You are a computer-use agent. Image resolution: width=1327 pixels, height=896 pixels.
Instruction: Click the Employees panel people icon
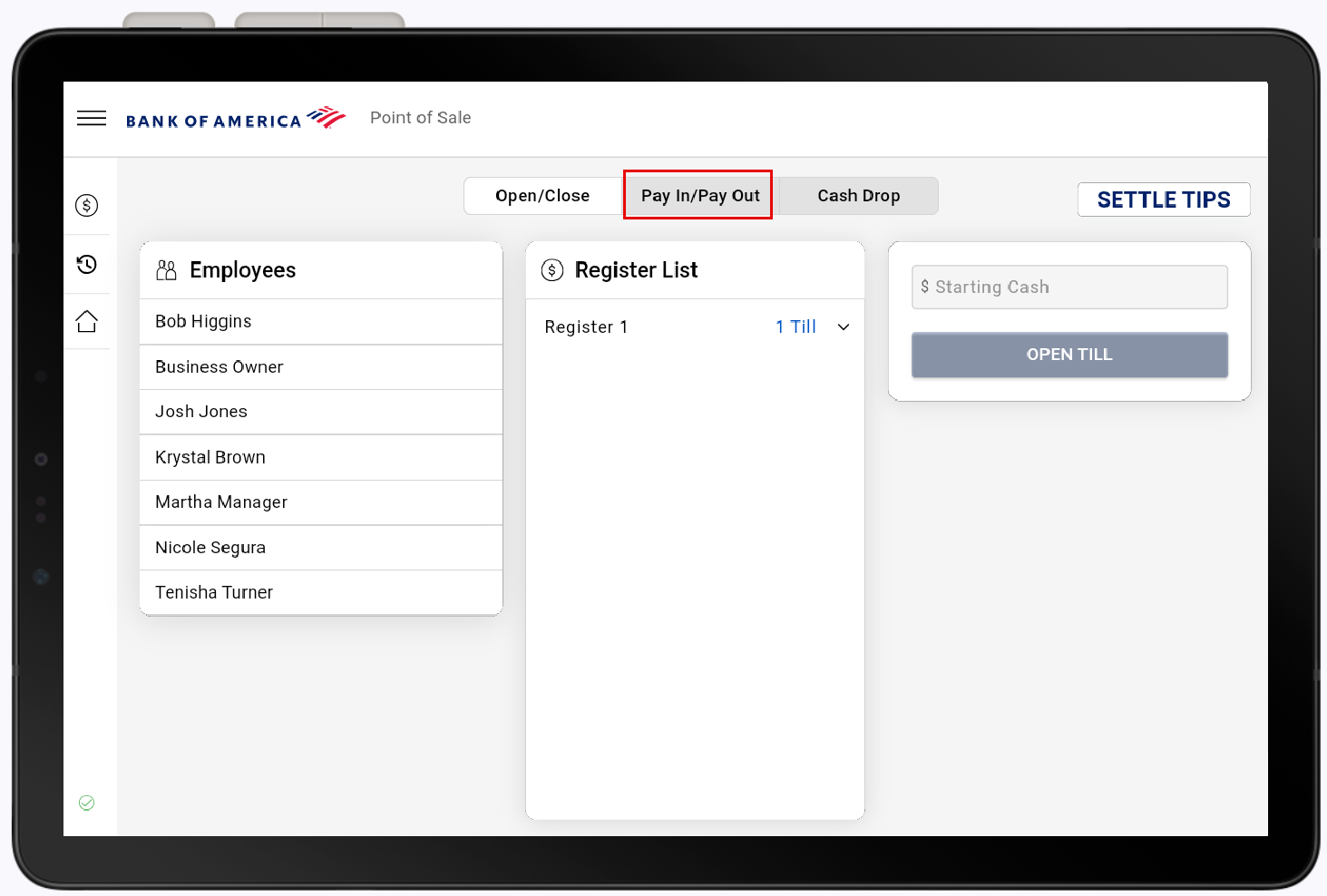(165, 269)
